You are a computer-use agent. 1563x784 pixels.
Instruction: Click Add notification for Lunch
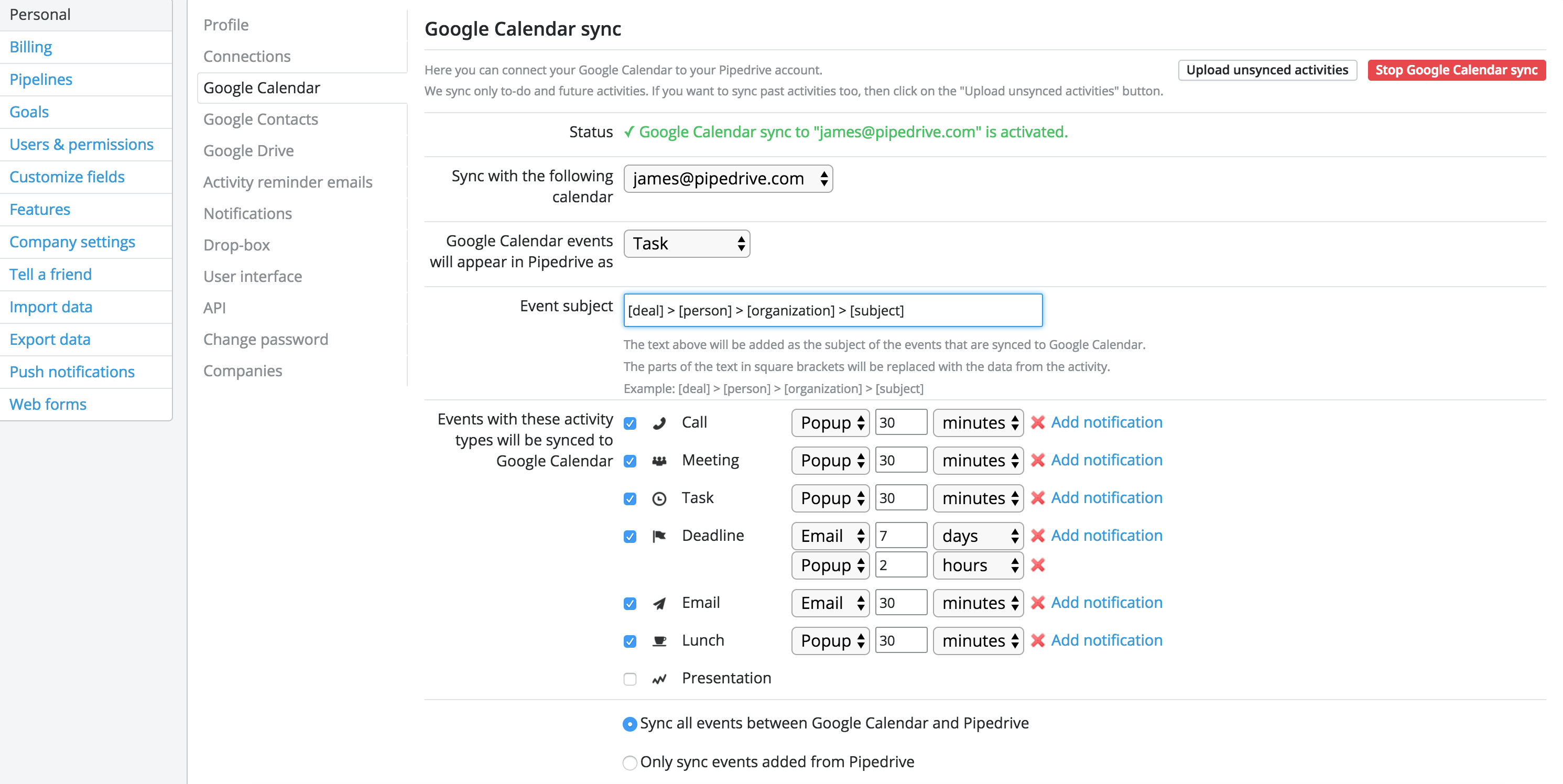1106,640
